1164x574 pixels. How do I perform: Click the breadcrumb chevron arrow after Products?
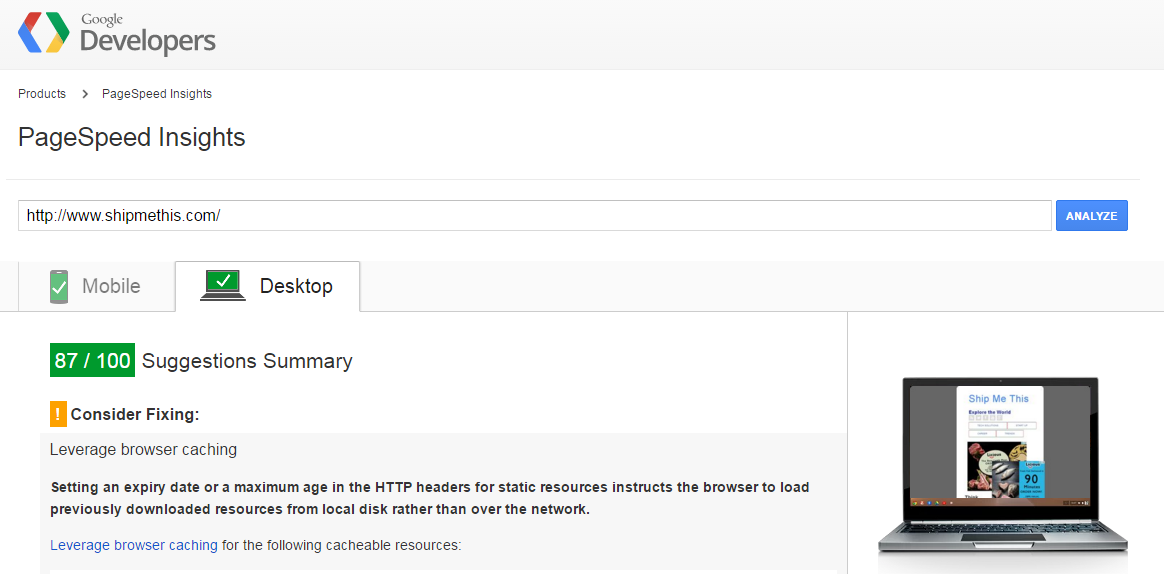click(x=85, y=94)
